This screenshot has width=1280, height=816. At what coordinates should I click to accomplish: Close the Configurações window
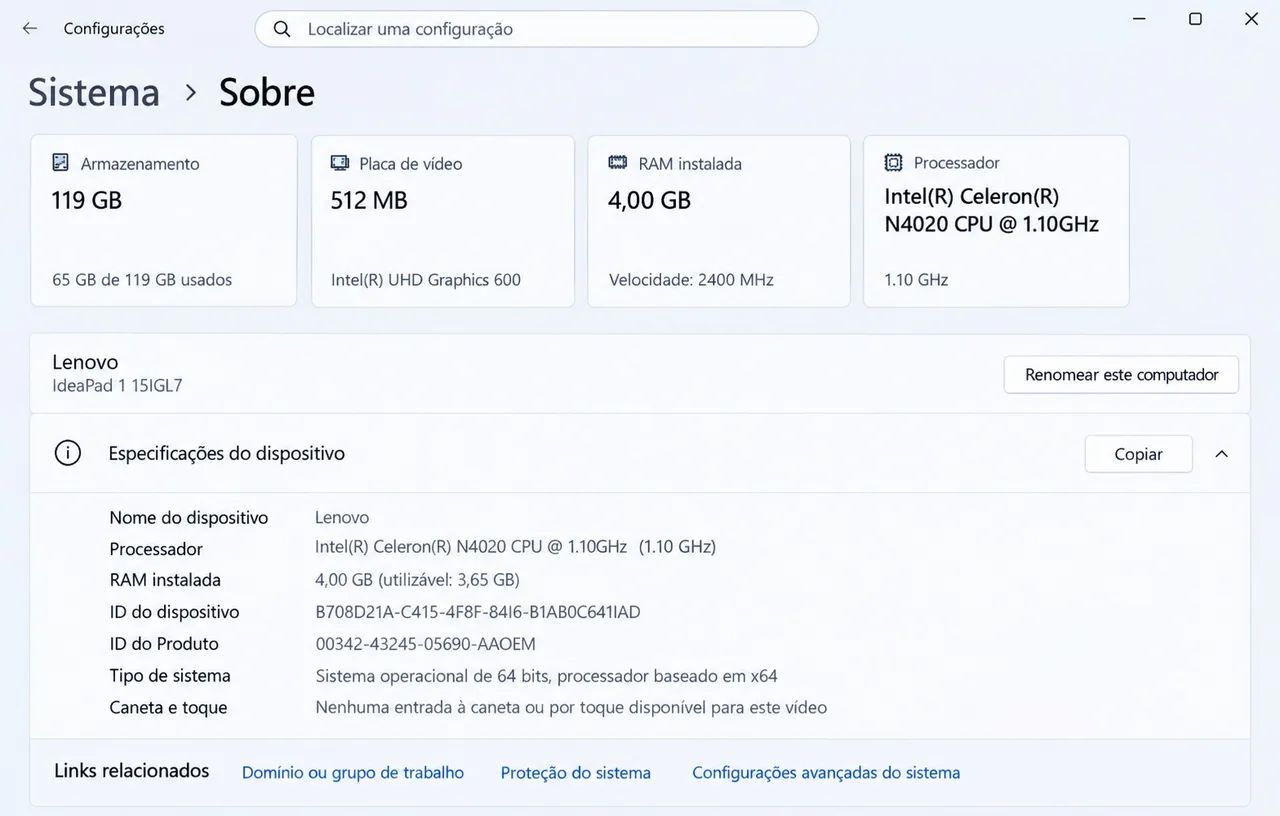click(1251, 19)
